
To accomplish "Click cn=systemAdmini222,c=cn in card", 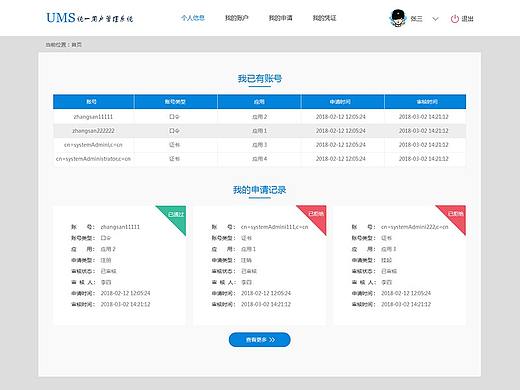I will pyautogui.click(x=415, y=227).
